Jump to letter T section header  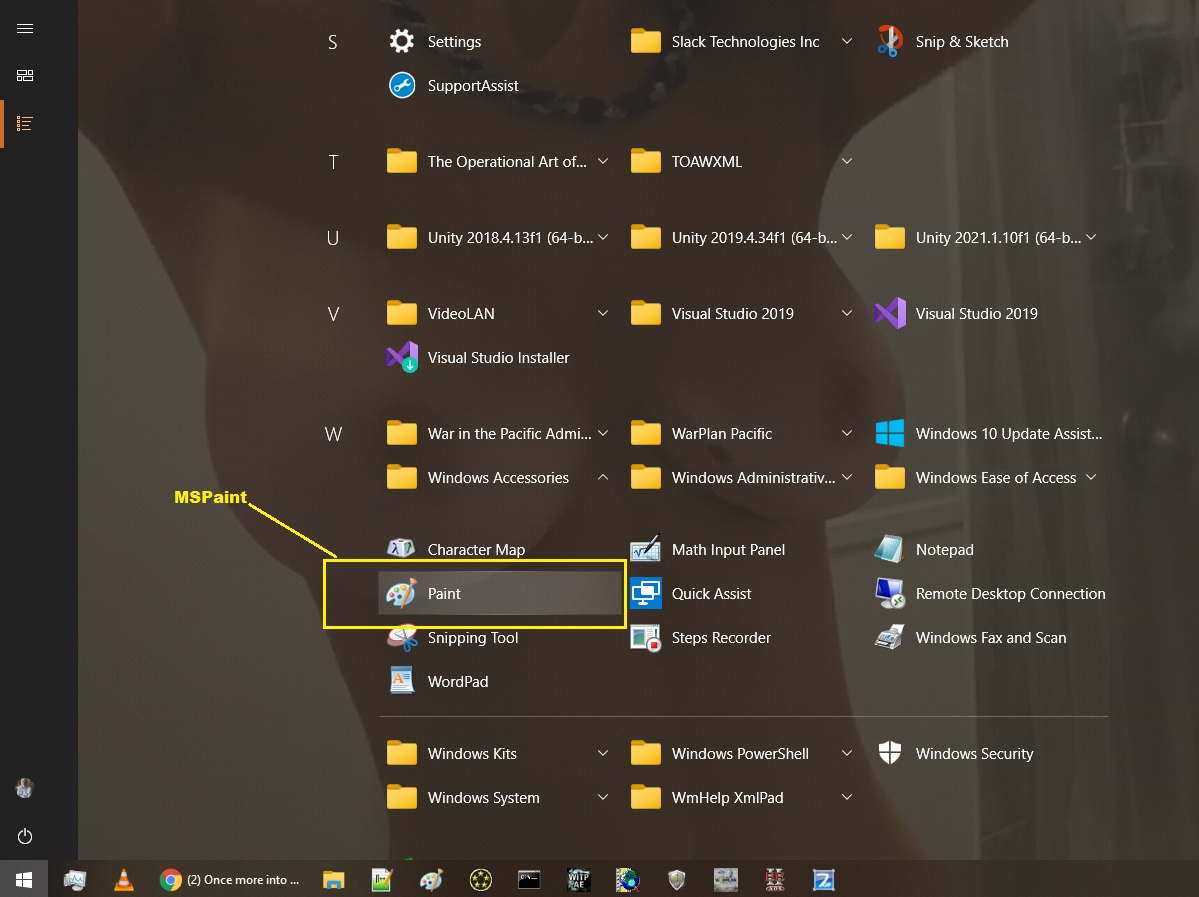click(333, 162)
